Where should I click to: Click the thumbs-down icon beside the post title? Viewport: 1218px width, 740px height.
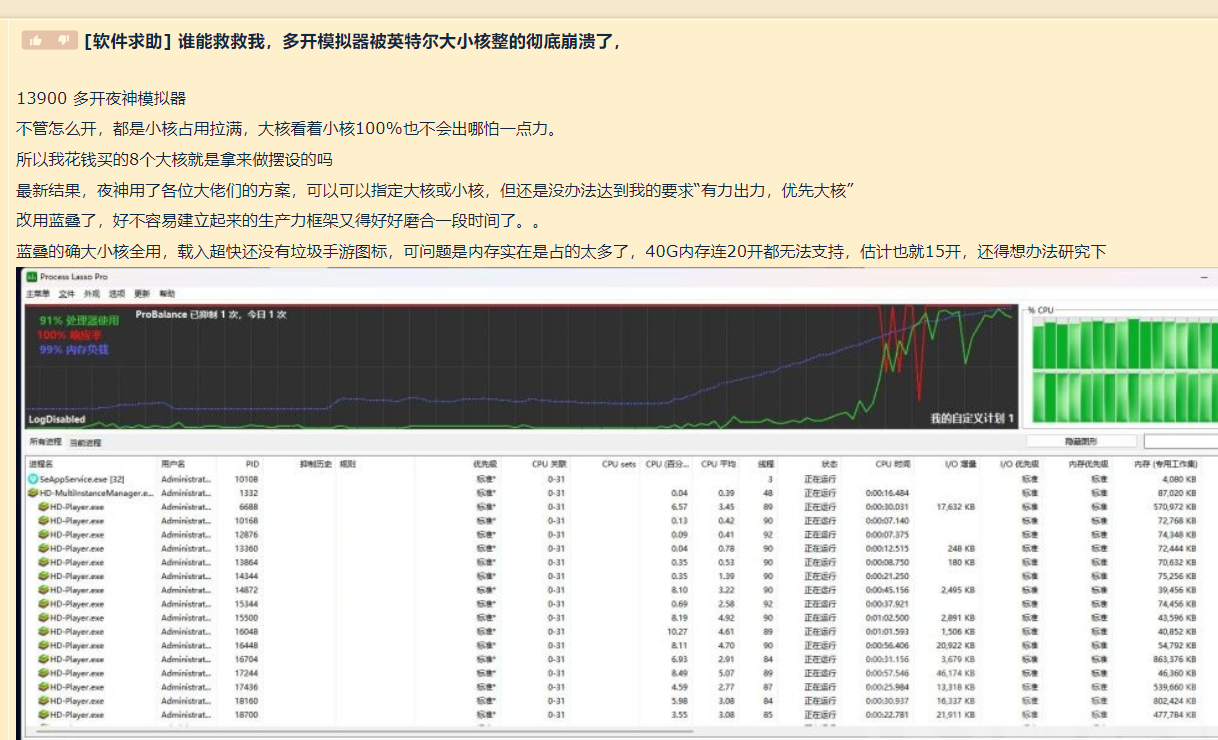(x=63, y=40)
